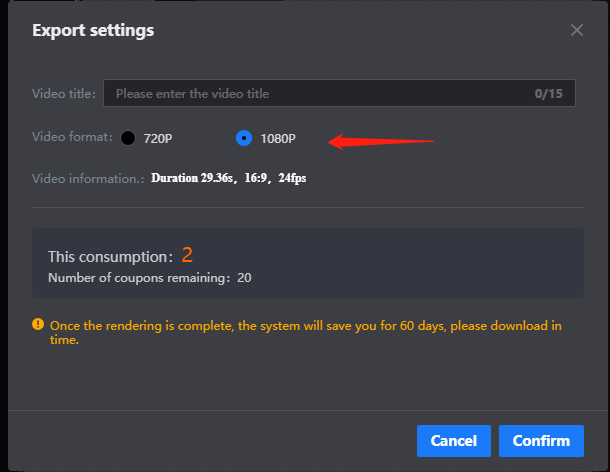Choose the 1080P format label text
This screenshot has height=472, width=610.
tap(278, 139)
